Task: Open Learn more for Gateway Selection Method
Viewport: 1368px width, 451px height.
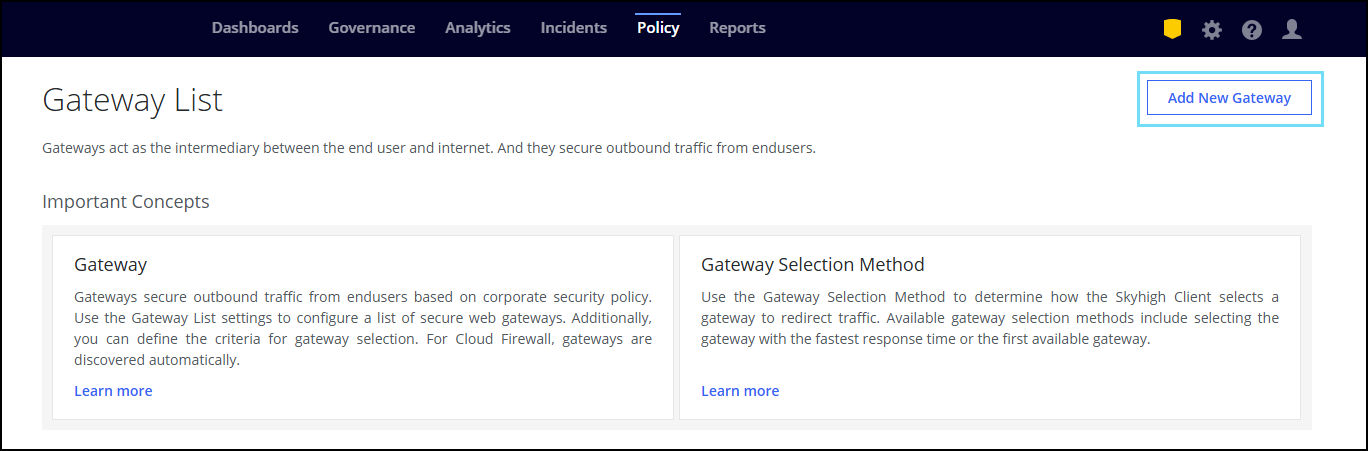Action: pos(740,391)
